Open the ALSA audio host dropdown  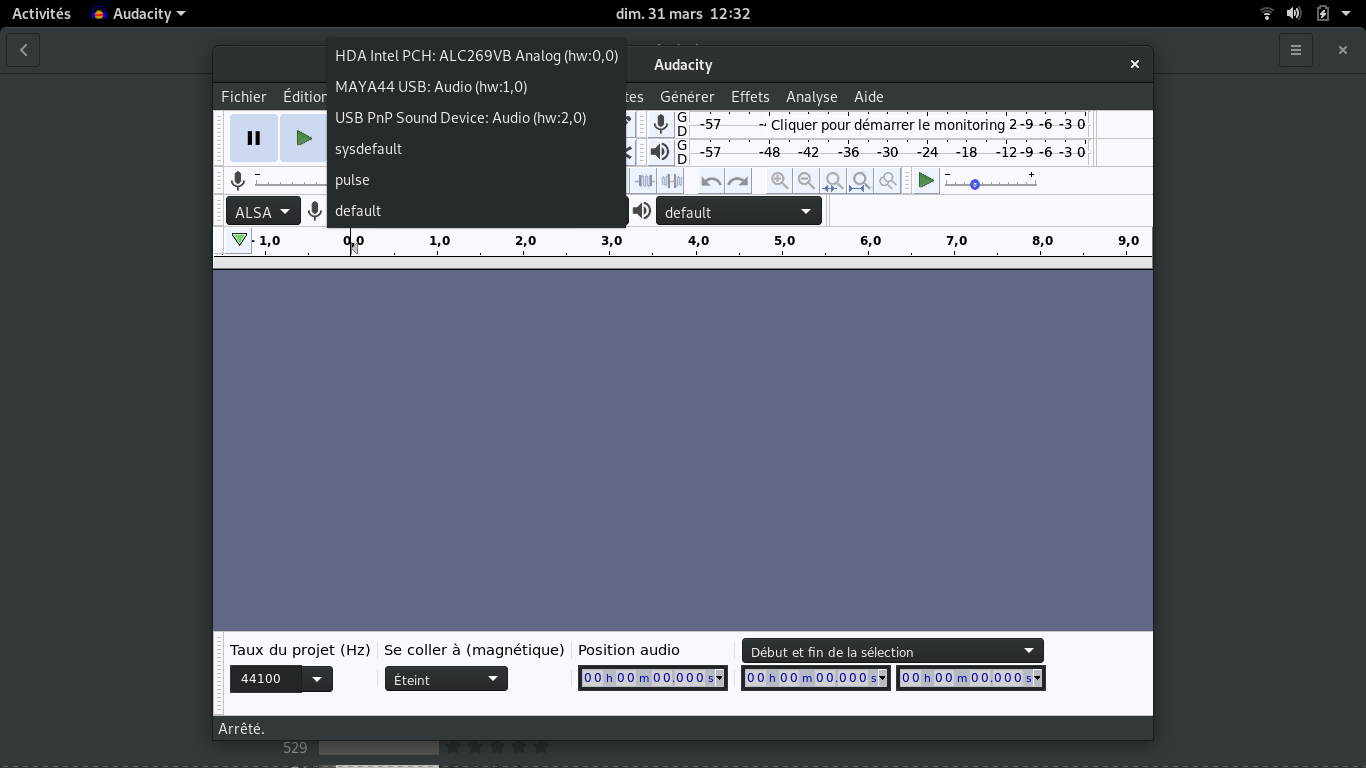tap(264, 212)
